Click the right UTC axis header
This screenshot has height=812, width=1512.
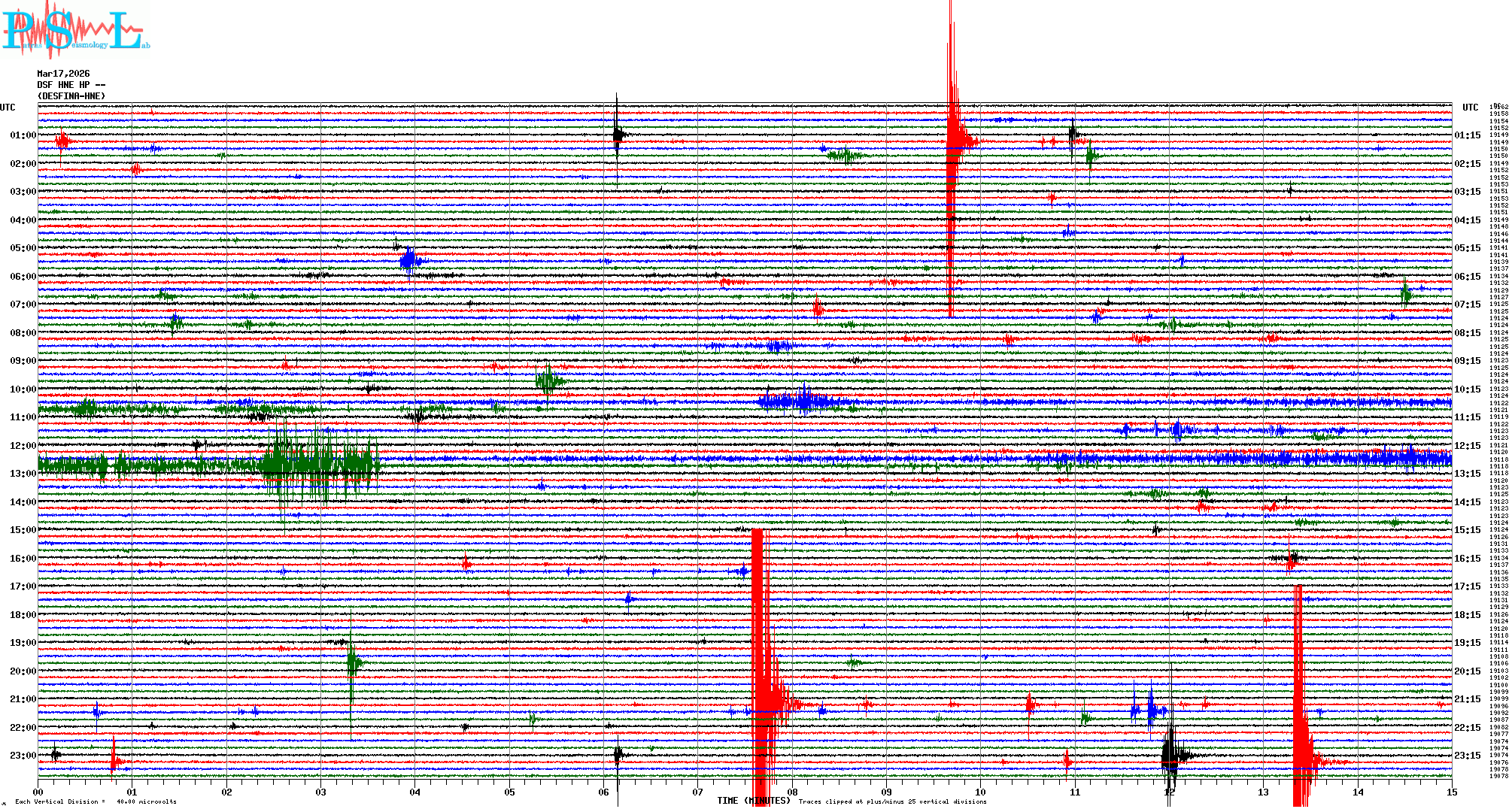click(x=1470, y=108)
